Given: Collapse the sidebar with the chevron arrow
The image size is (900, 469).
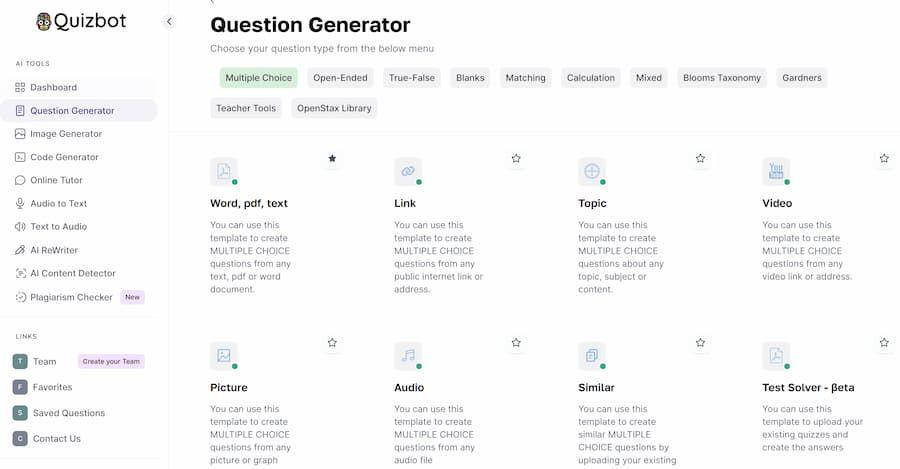Looking at the screenshot, I should pos(169,22).
